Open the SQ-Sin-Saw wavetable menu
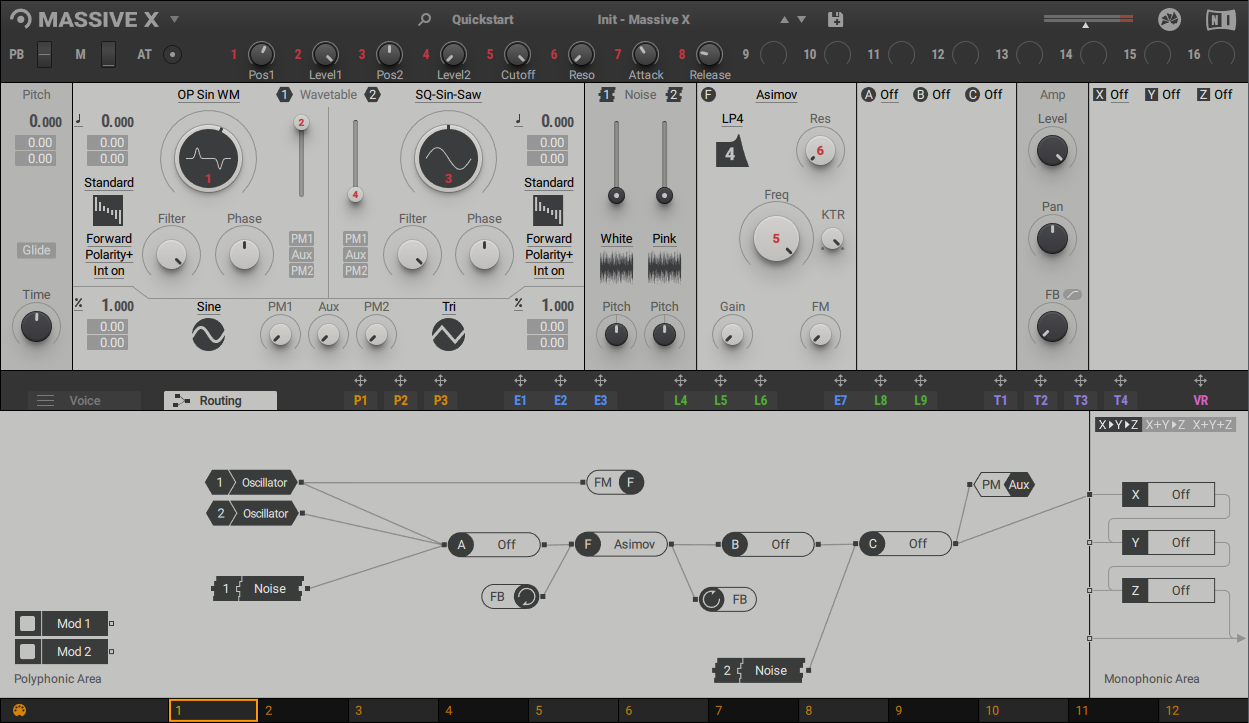Image resolution: width=1249 pixels, height=723 pixels. 448,94
